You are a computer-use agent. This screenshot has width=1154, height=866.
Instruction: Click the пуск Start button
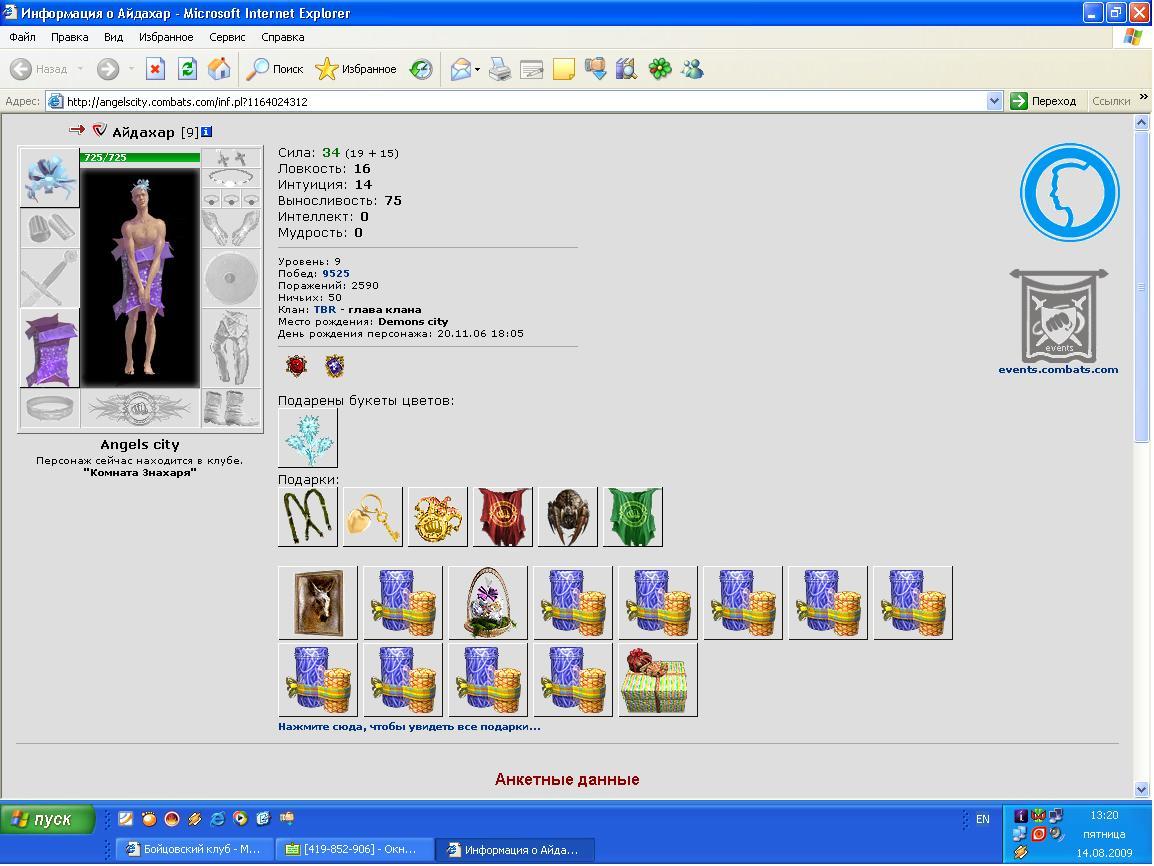[48, 819]
